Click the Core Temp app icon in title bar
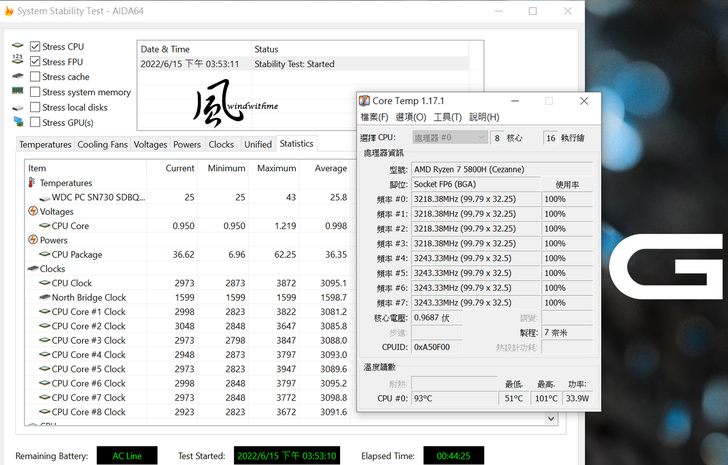The image size is (728, 465). 364,100
